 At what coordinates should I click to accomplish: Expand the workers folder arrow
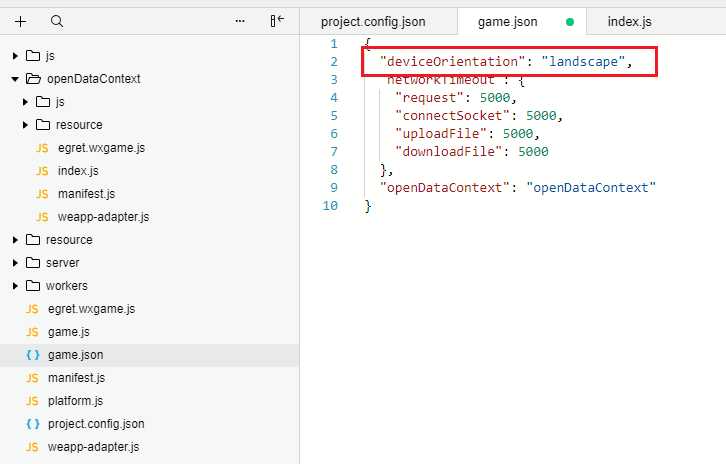(15, 286)
